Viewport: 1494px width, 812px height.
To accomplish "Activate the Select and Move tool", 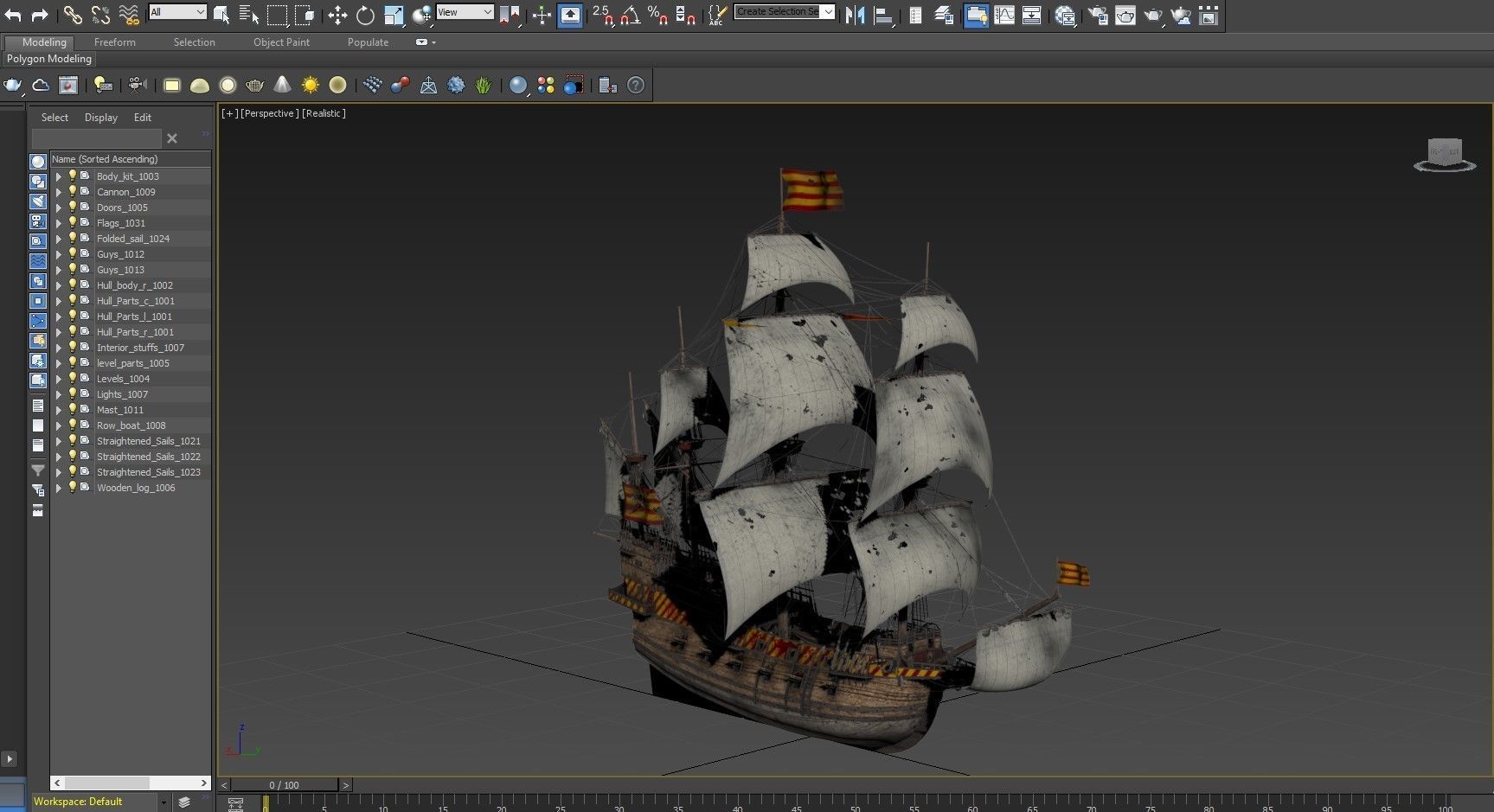I will click(337, 15).
